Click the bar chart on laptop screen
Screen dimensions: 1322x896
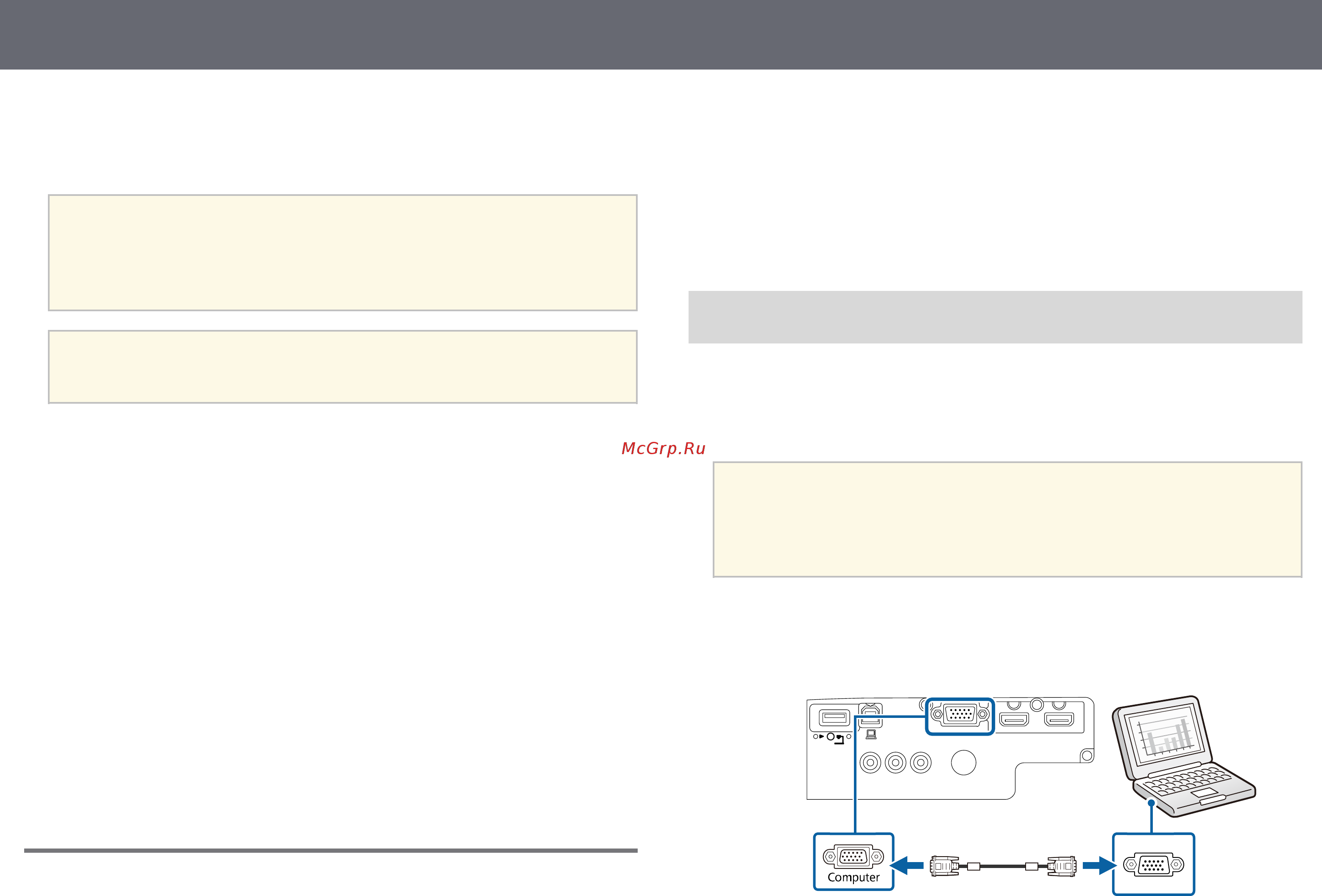tap(1166, 736)
